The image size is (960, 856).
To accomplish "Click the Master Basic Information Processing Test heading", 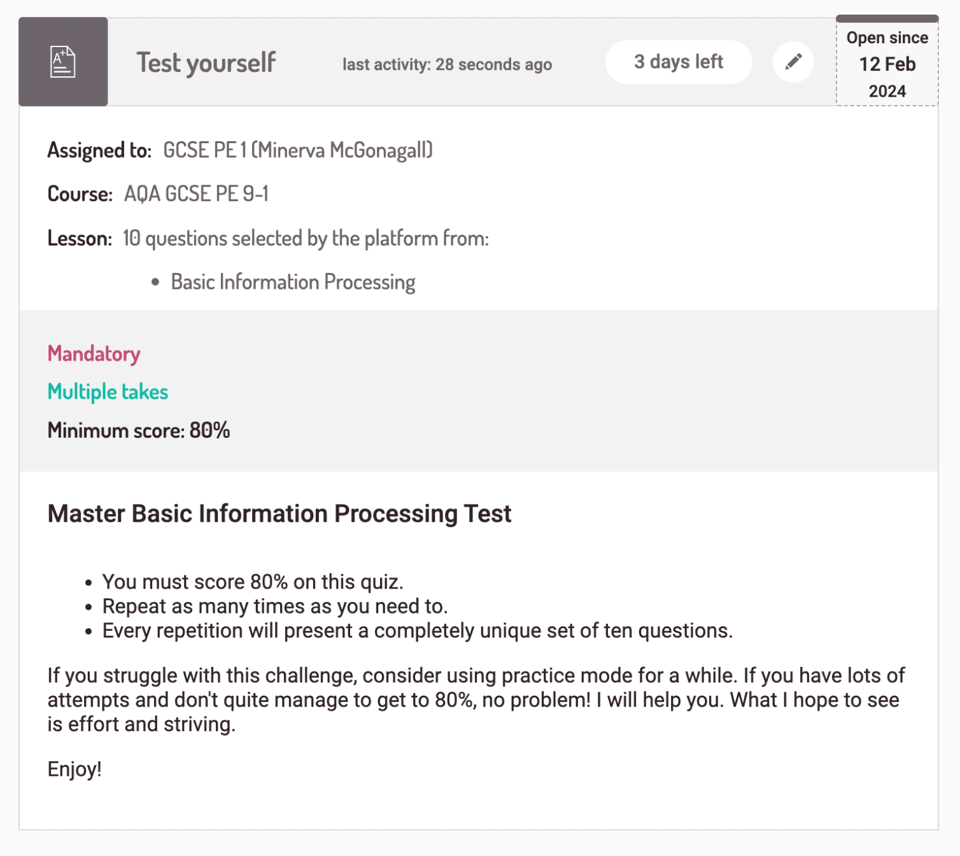I will click(x=279, y=513).
